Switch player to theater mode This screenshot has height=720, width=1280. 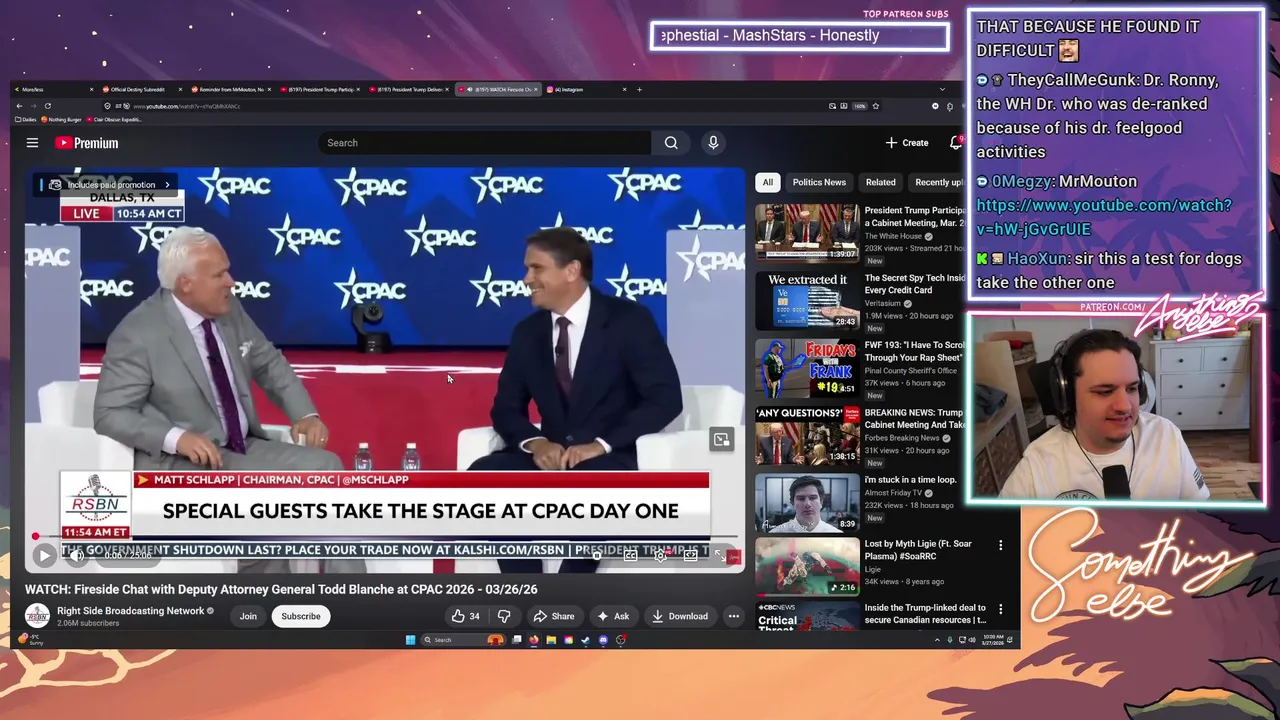691,555
